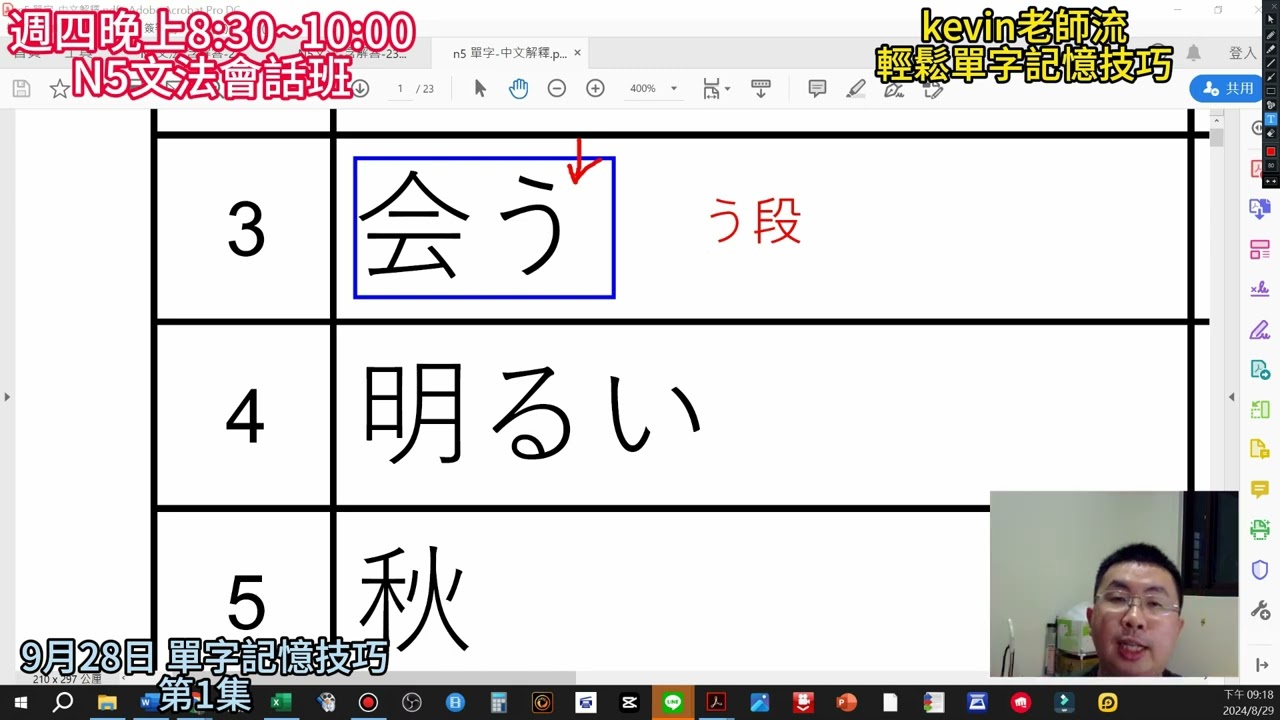Zoom out with the minus button
This screenshot has width=1280, height=720.
tap(557, 88)
